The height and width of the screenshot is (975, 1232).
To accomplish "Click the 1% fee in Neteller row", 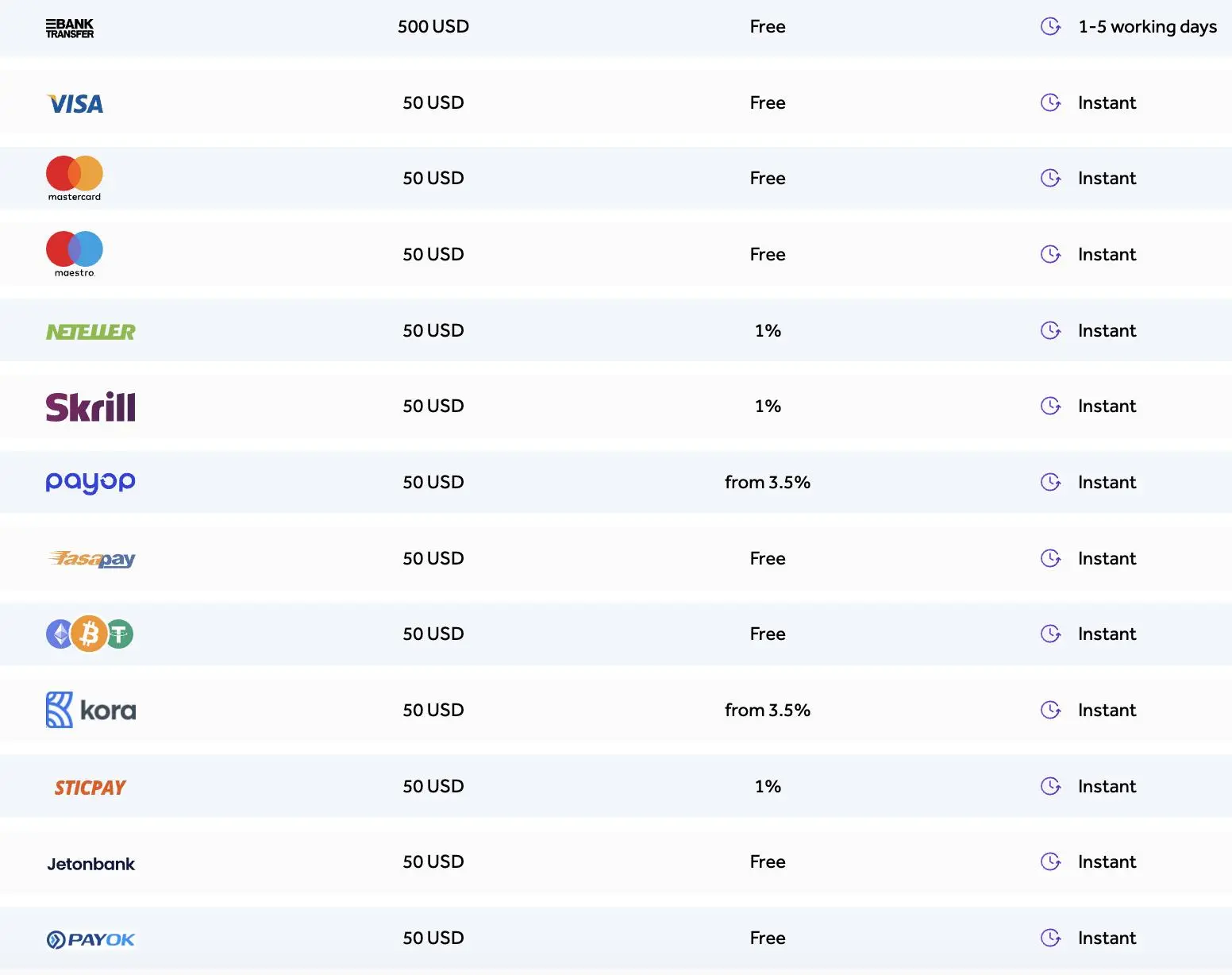I will click(x=768, y=330).
